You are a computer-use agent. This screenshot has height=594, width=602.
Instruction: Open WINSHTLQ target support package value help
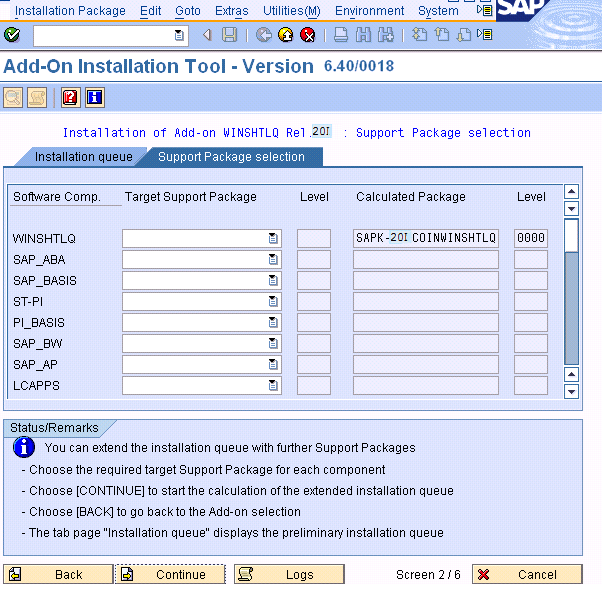point(273,238)
